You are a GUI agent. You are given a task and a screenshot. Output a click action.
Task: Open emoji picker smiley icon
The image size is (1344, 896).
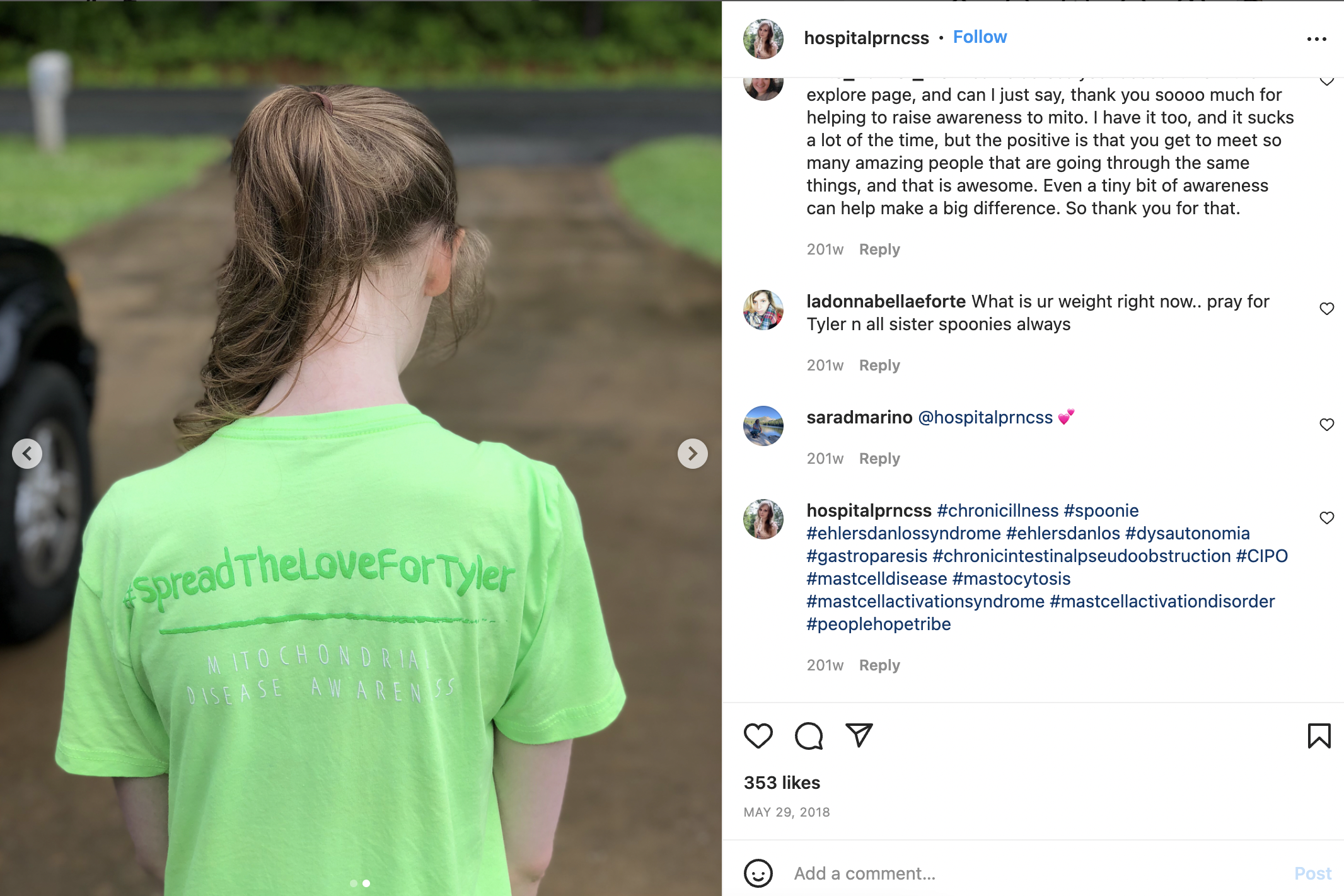click(x=758, y=873)
